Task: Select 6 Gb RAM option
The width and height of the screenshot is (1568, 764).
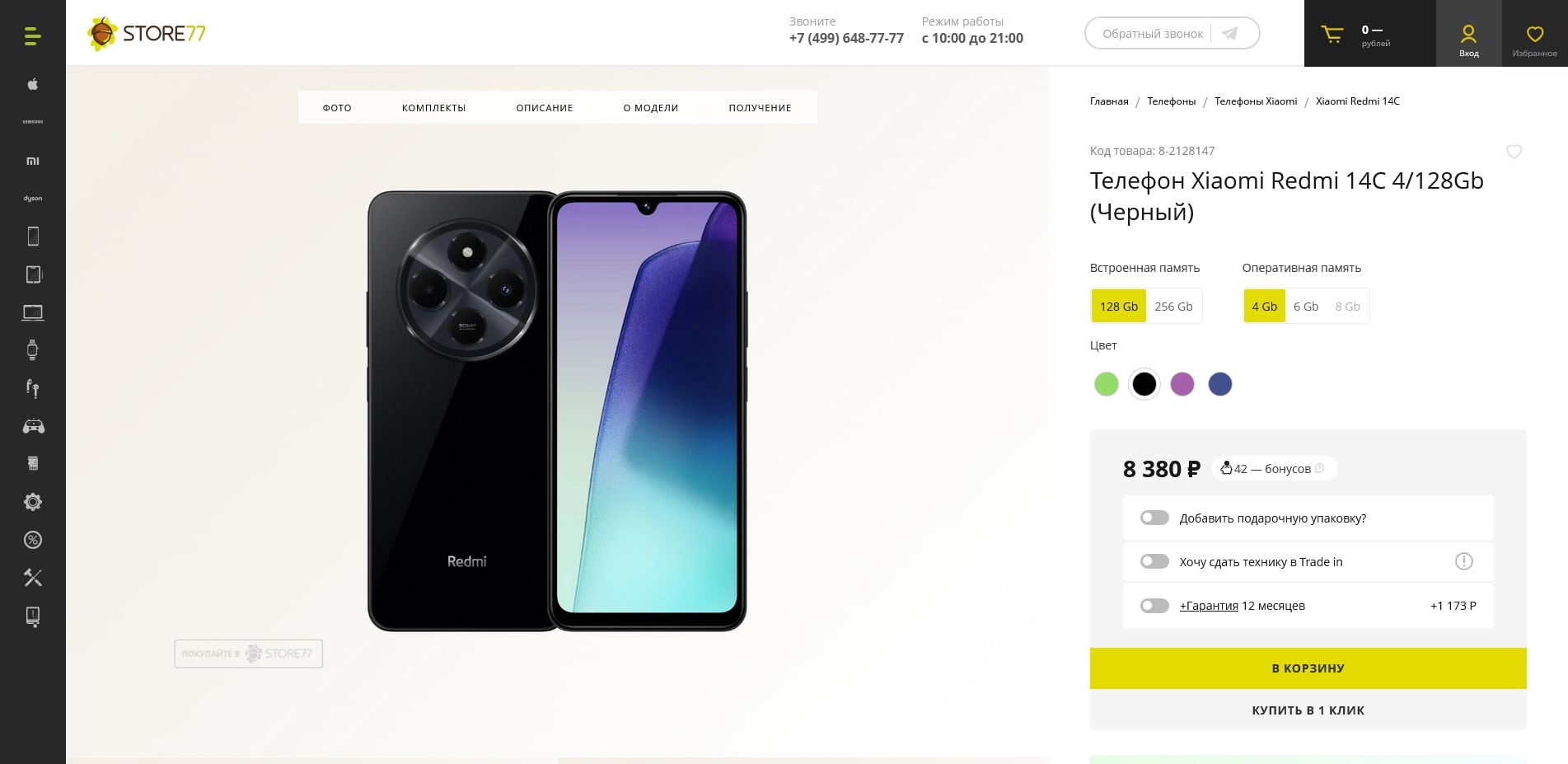Action: point(1306,307)
